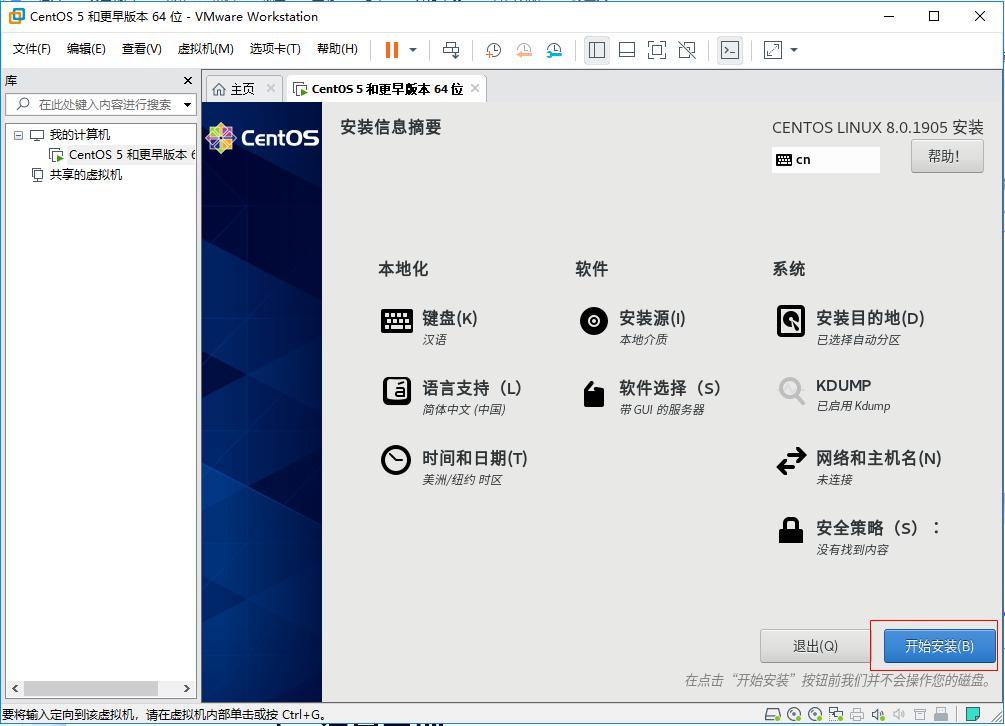Open the pause button dropdown arrow
The image size is (1005, 726).
[x=411, y=50]
